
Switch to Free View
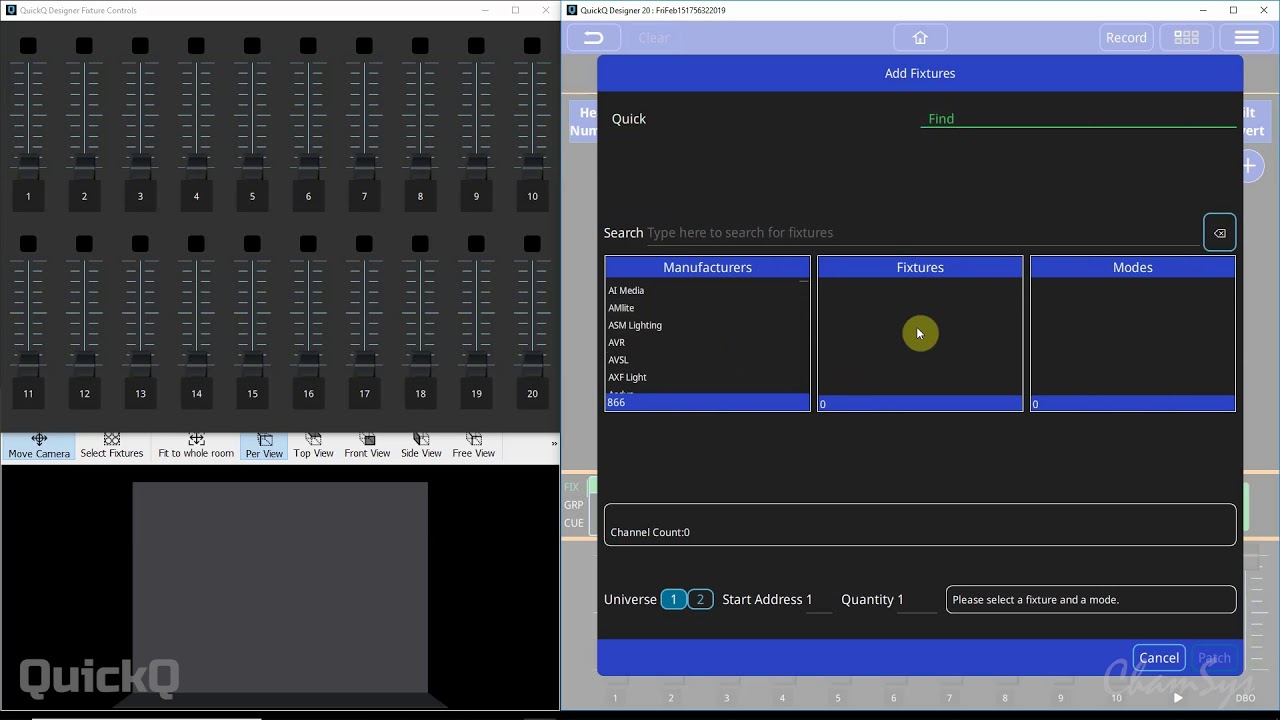[473, 446]
